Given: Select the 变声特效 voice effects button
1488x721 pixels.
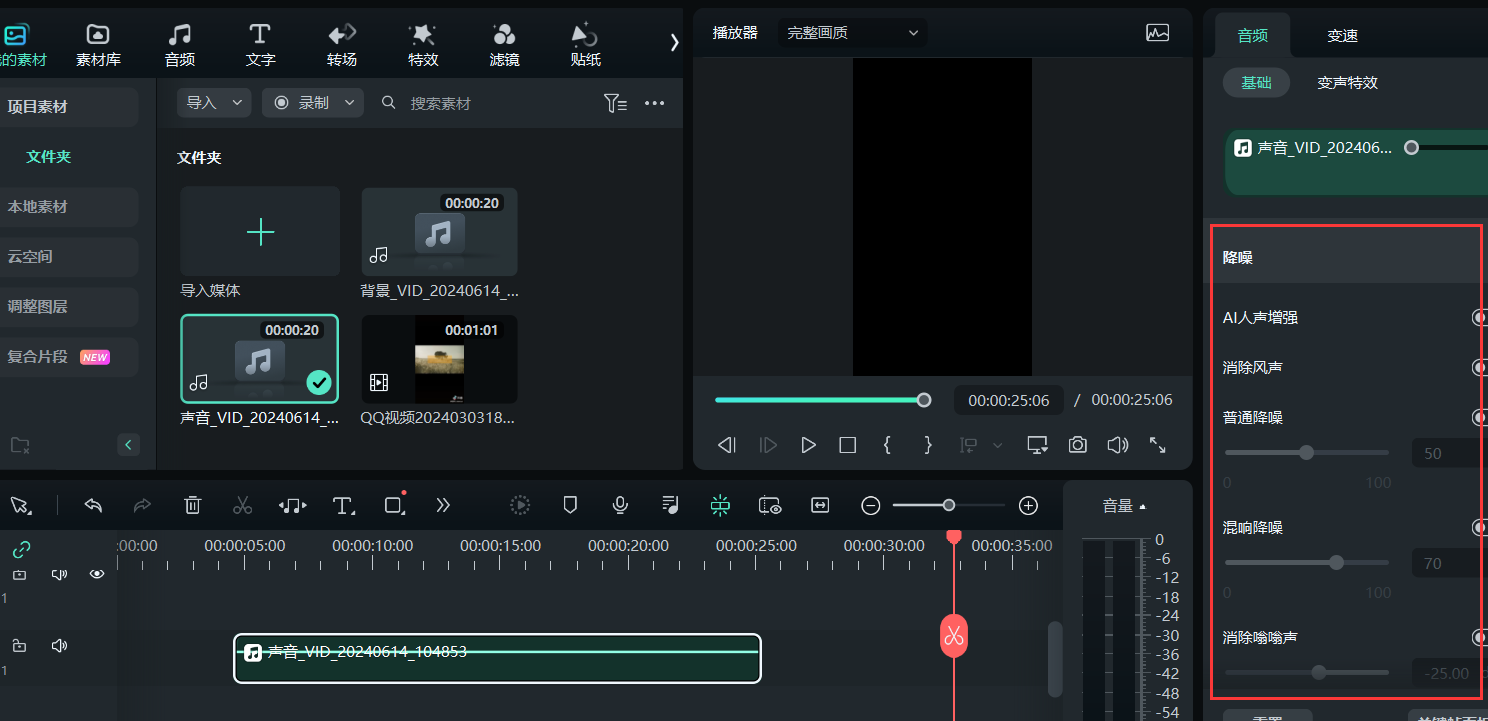Looking at the screenshot, I should point(1347,83).
